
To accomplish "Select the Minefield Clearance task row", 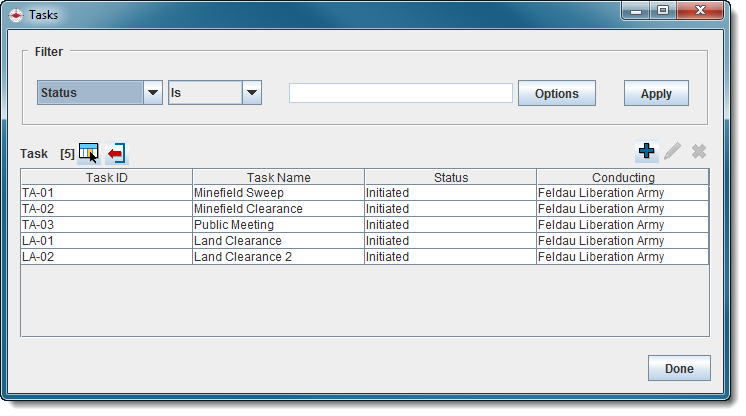I will (x=278, y=209).
